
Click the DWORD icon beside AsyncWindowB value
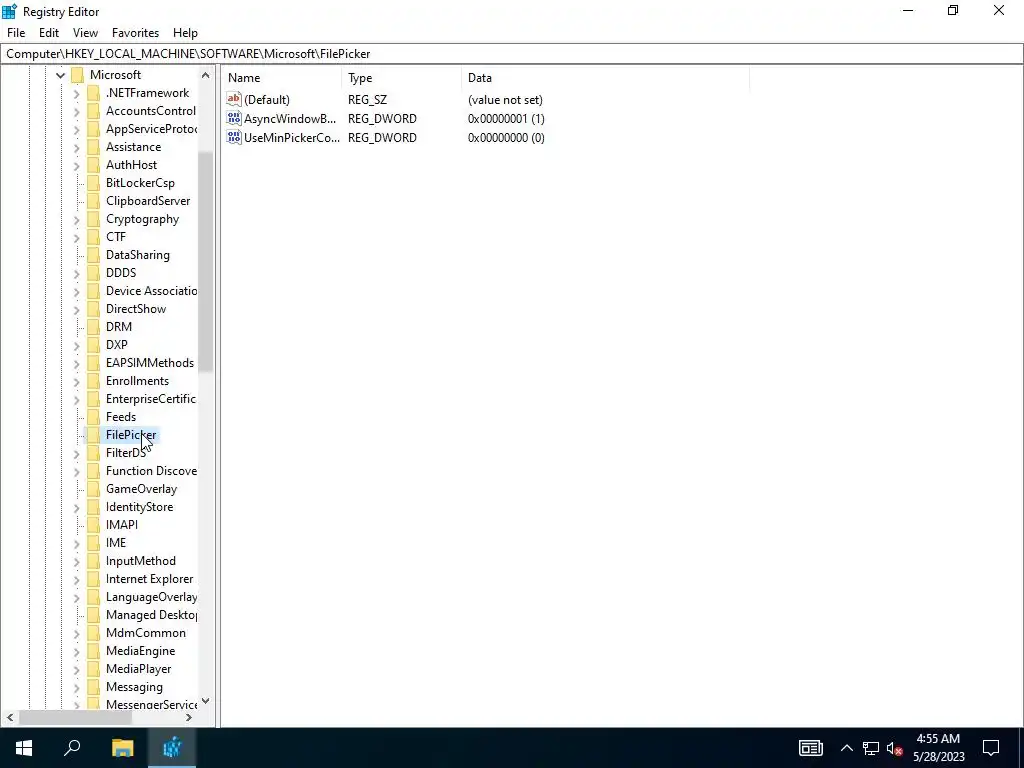[234, 118]
